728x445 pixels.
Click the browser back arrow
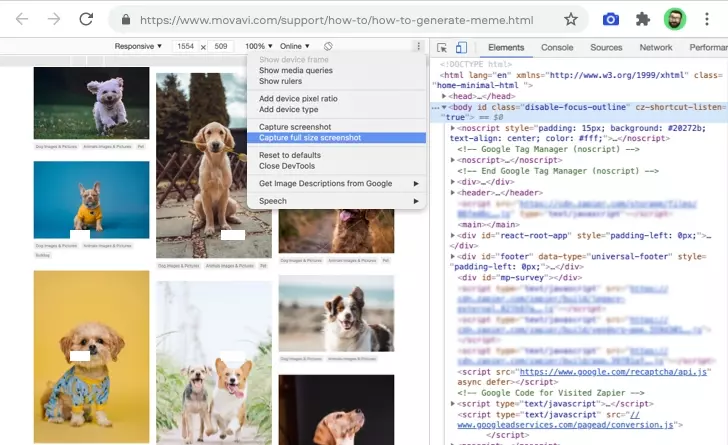22,19
